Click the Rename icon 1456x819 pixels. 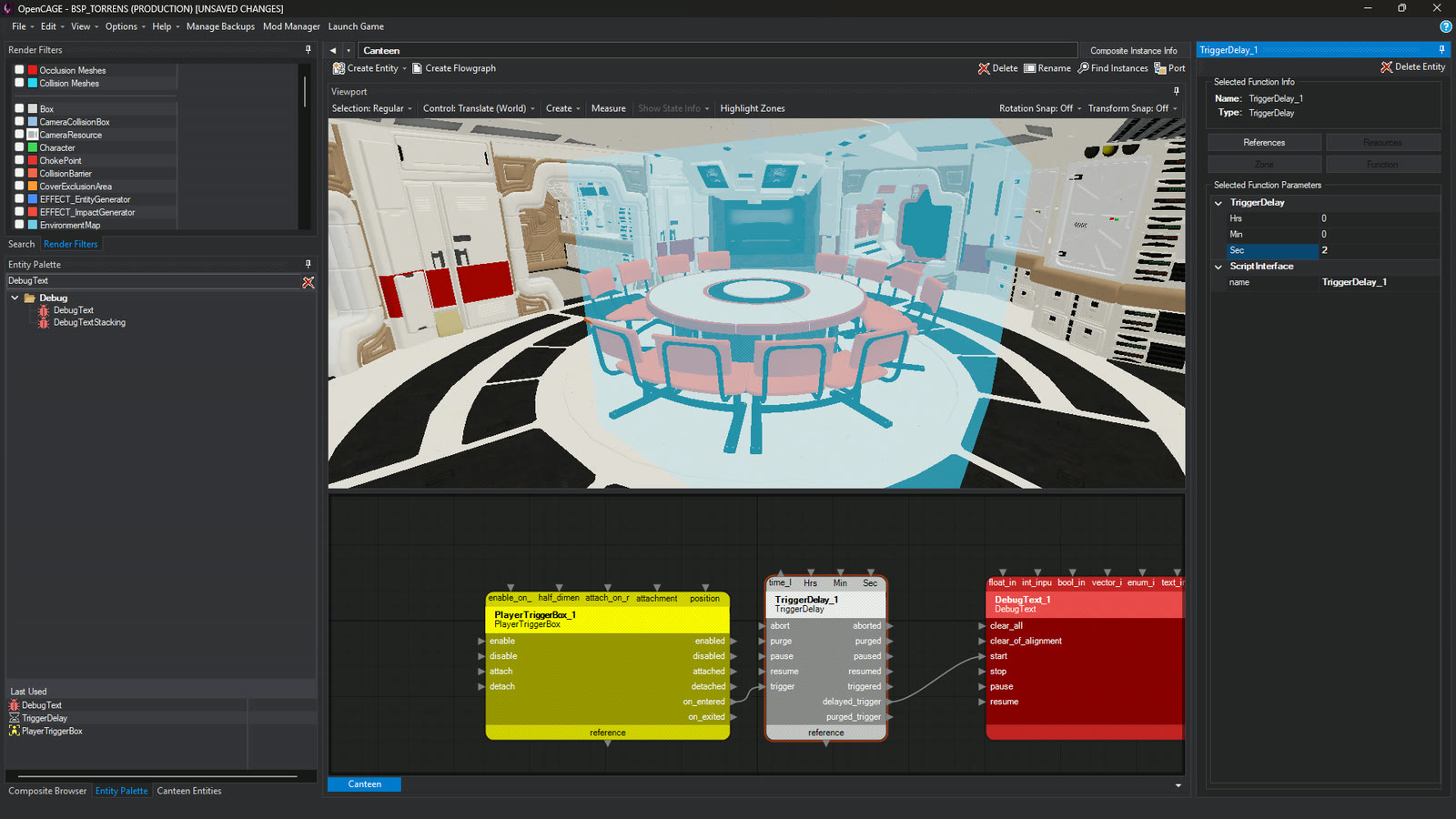(1030, 68)
